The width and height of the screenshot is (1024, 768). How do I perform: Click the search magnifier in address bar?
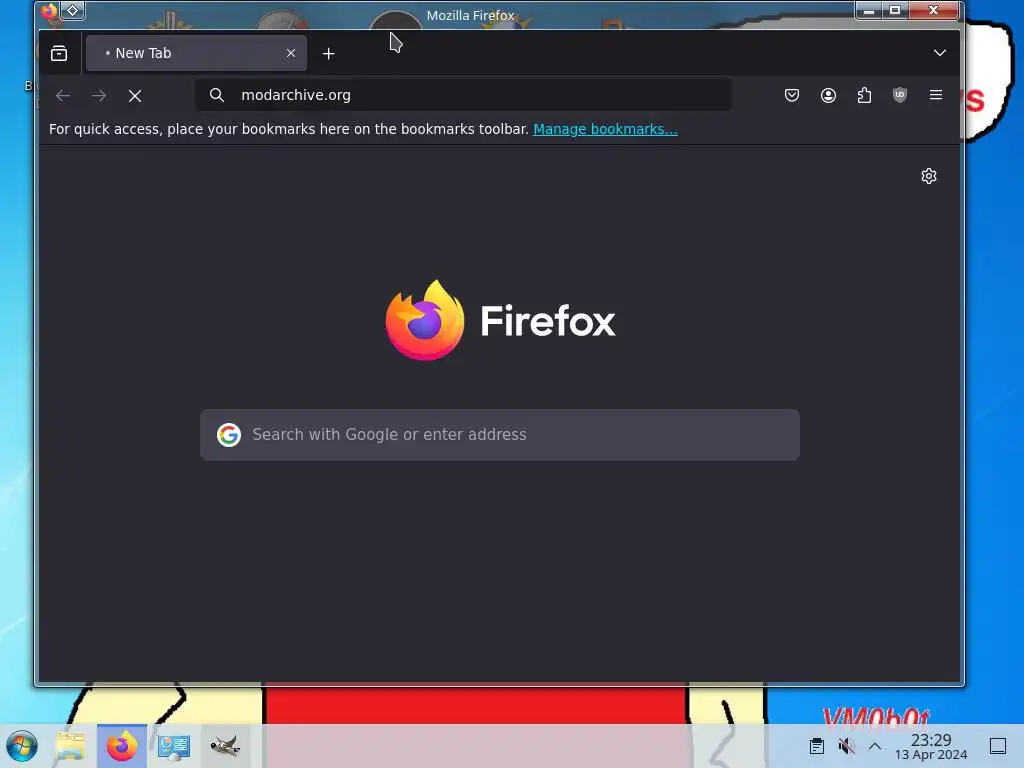pyautogui.click(x=217, y=95)
